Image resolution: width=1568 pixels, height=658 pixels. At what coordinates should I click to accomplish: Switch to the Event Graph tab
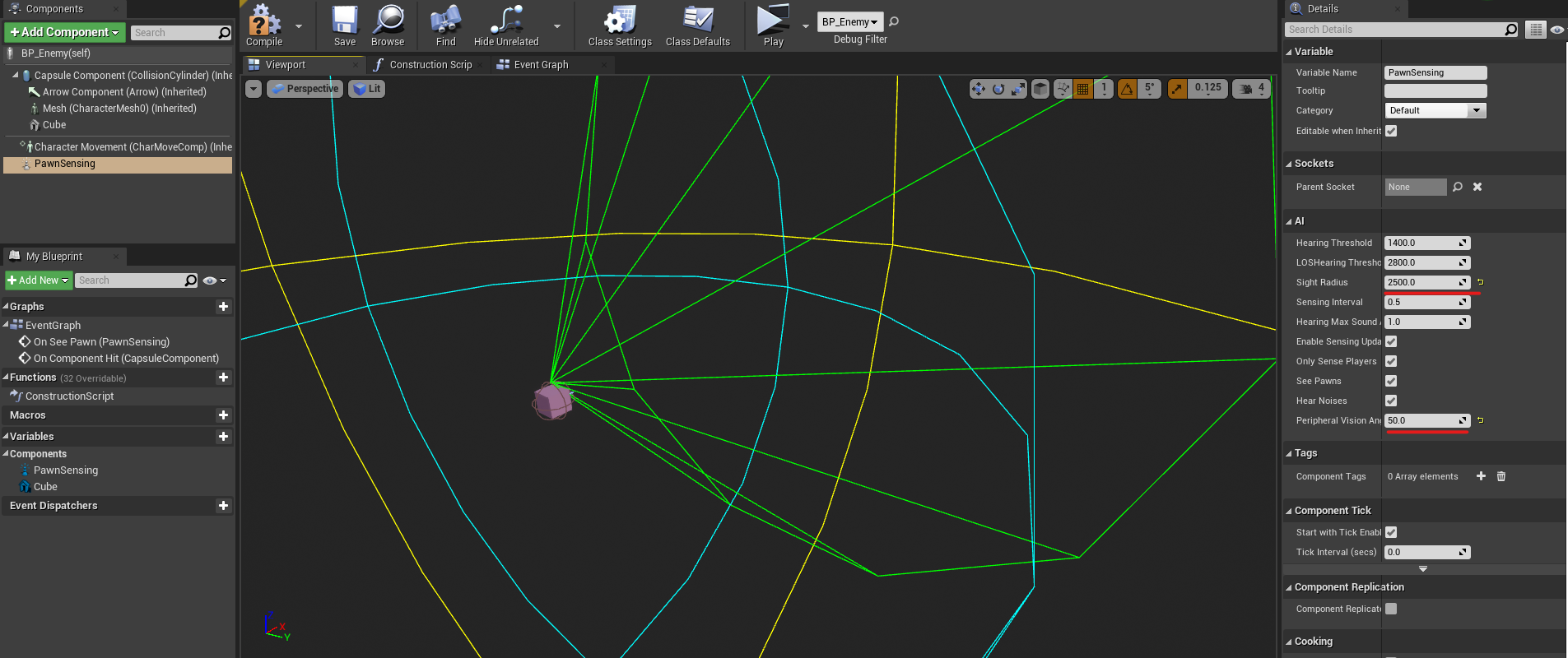[x=541, y=64]
